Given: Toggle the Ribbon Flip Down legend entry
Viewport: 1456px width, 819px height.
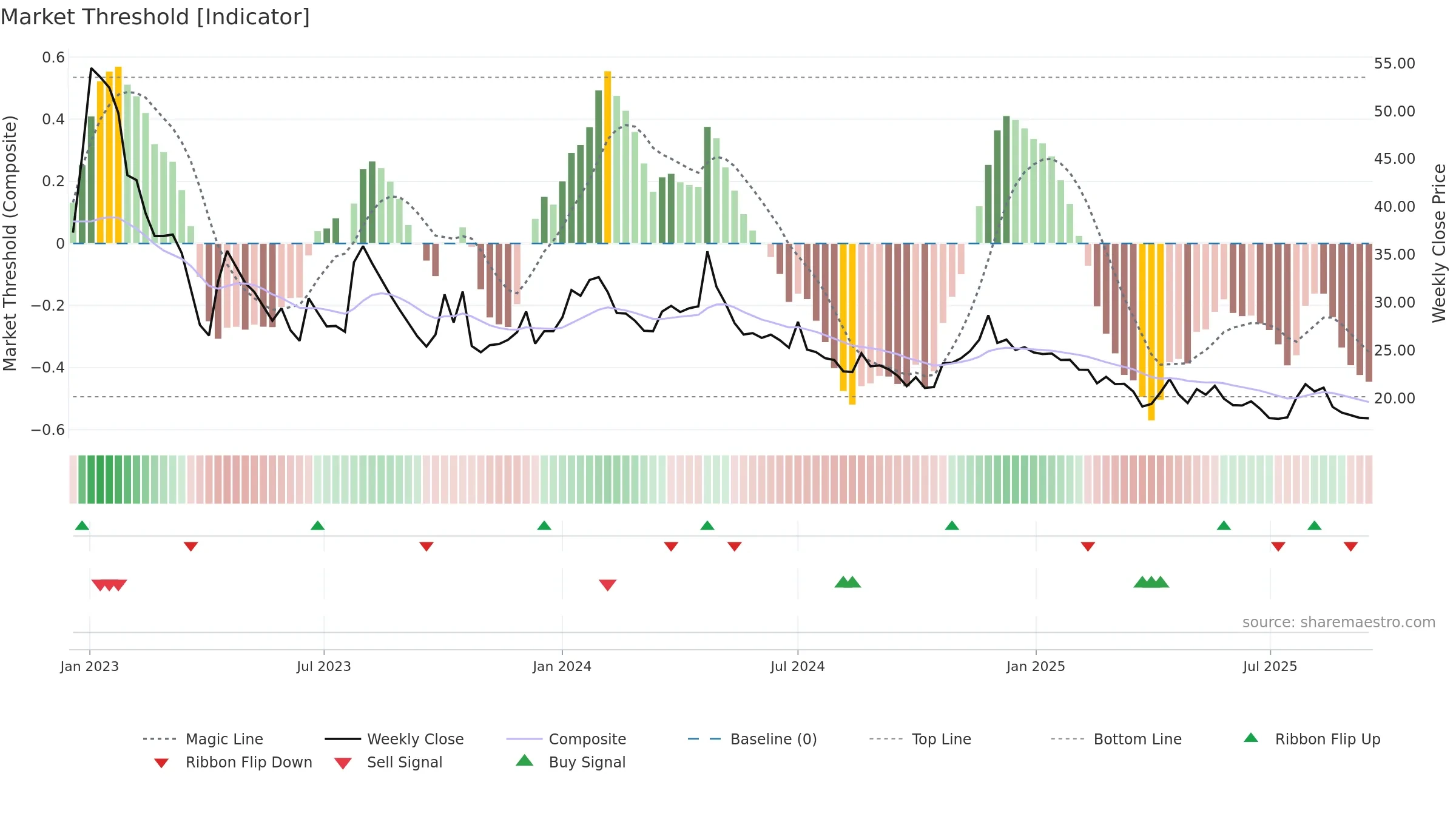Looking at the screenshot, I should point(232,762).
